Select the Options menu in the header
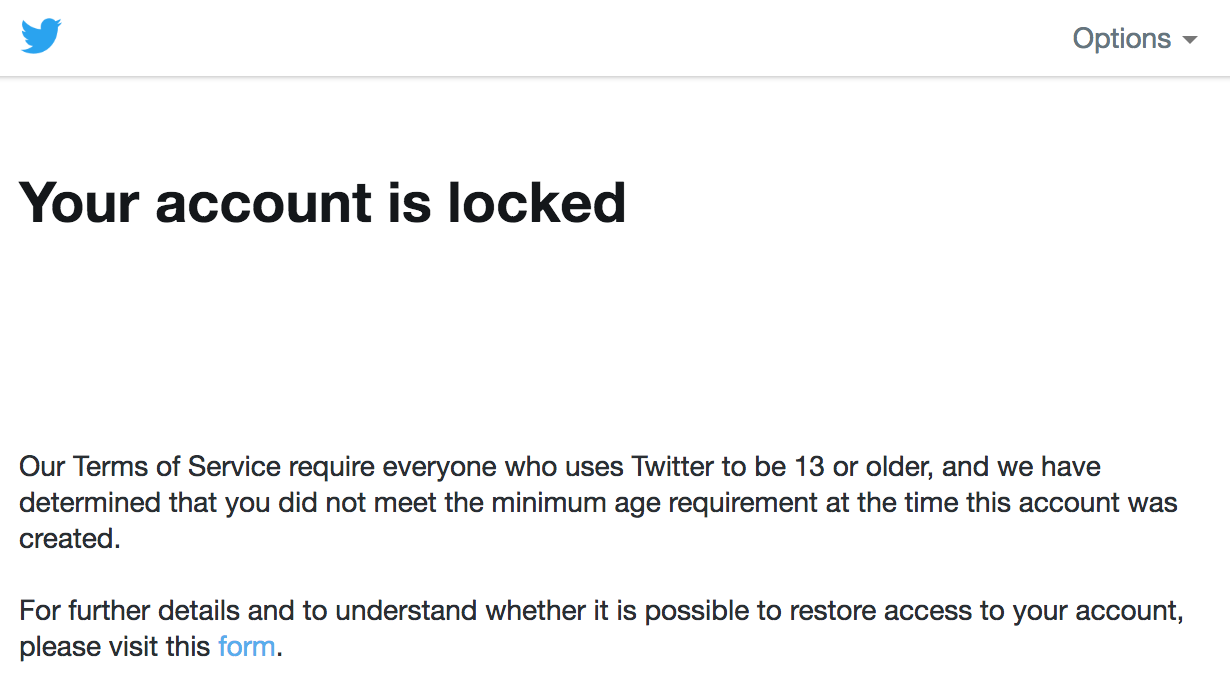 pyautogui.click(x=1134, y=39)
